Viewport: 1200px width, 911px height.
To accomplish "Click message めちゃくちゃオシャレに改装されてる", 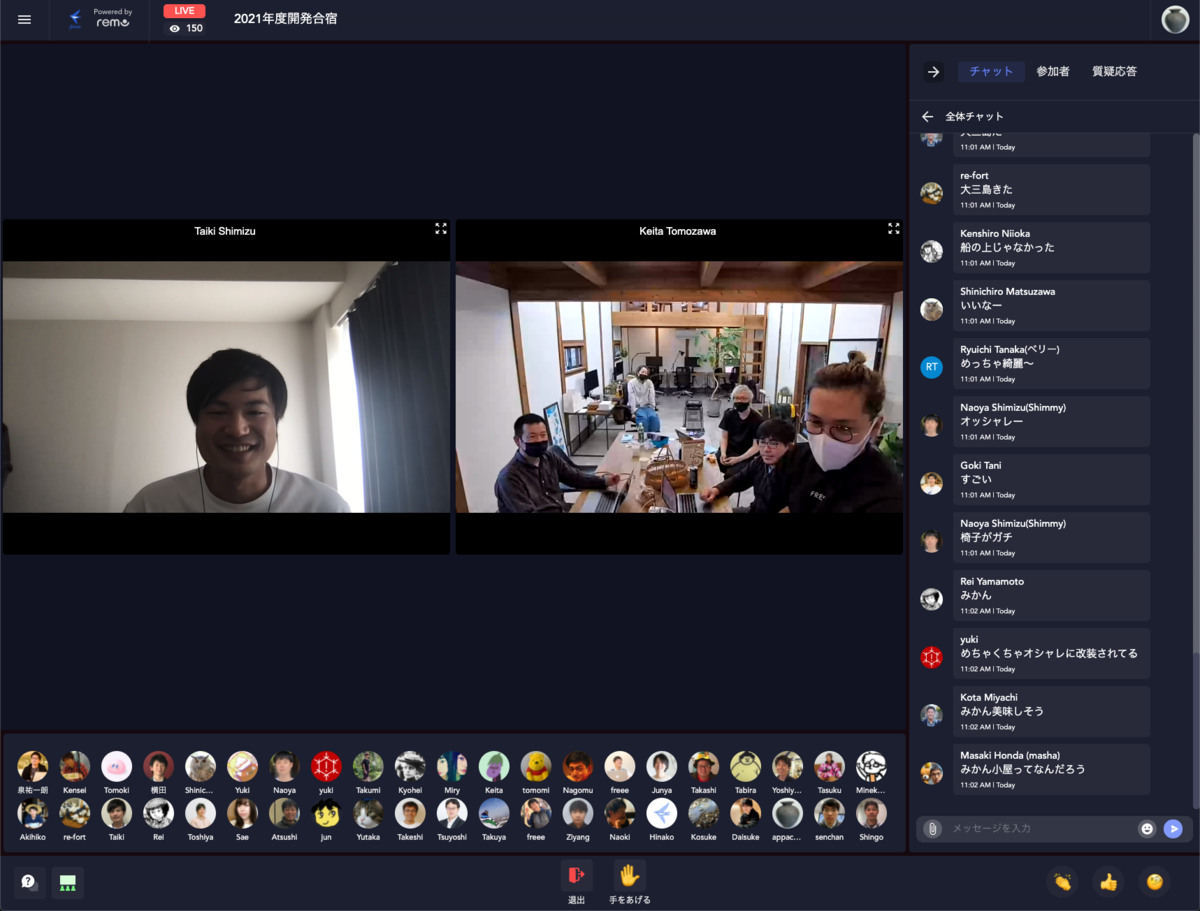I will [1049, 653].
